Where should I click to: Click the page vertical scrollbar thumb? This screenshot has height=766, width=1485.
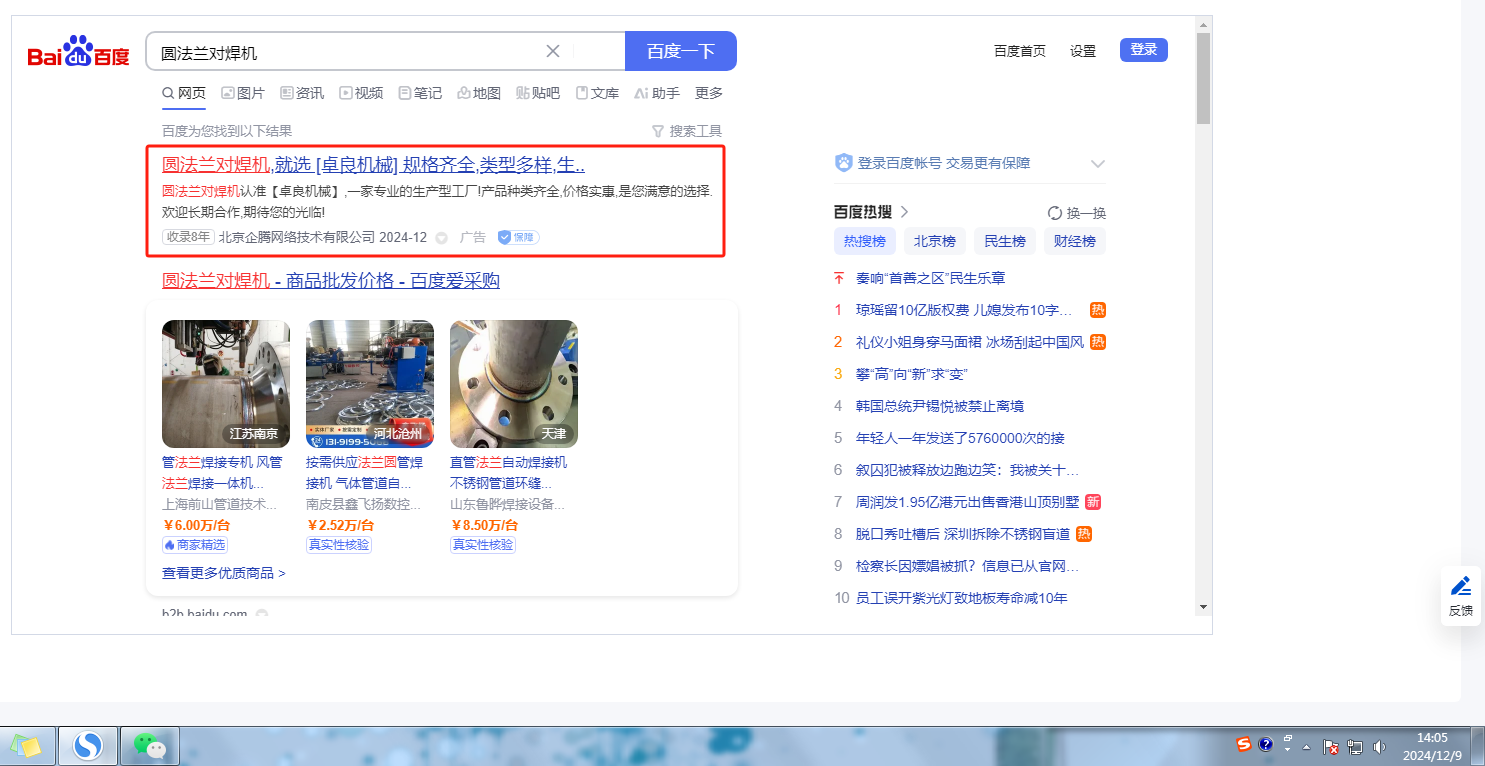pos(1203,78)
